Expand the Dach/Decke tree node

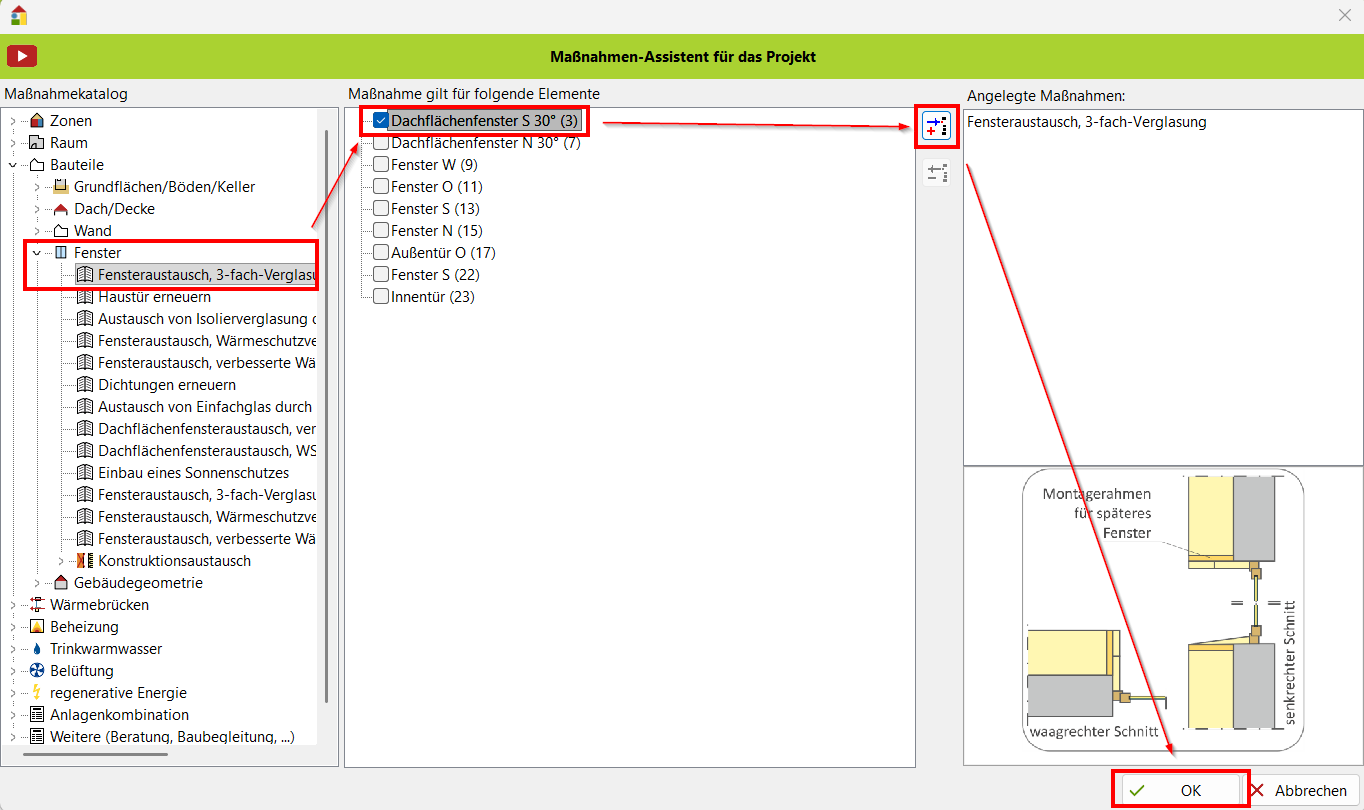(36, 209)
